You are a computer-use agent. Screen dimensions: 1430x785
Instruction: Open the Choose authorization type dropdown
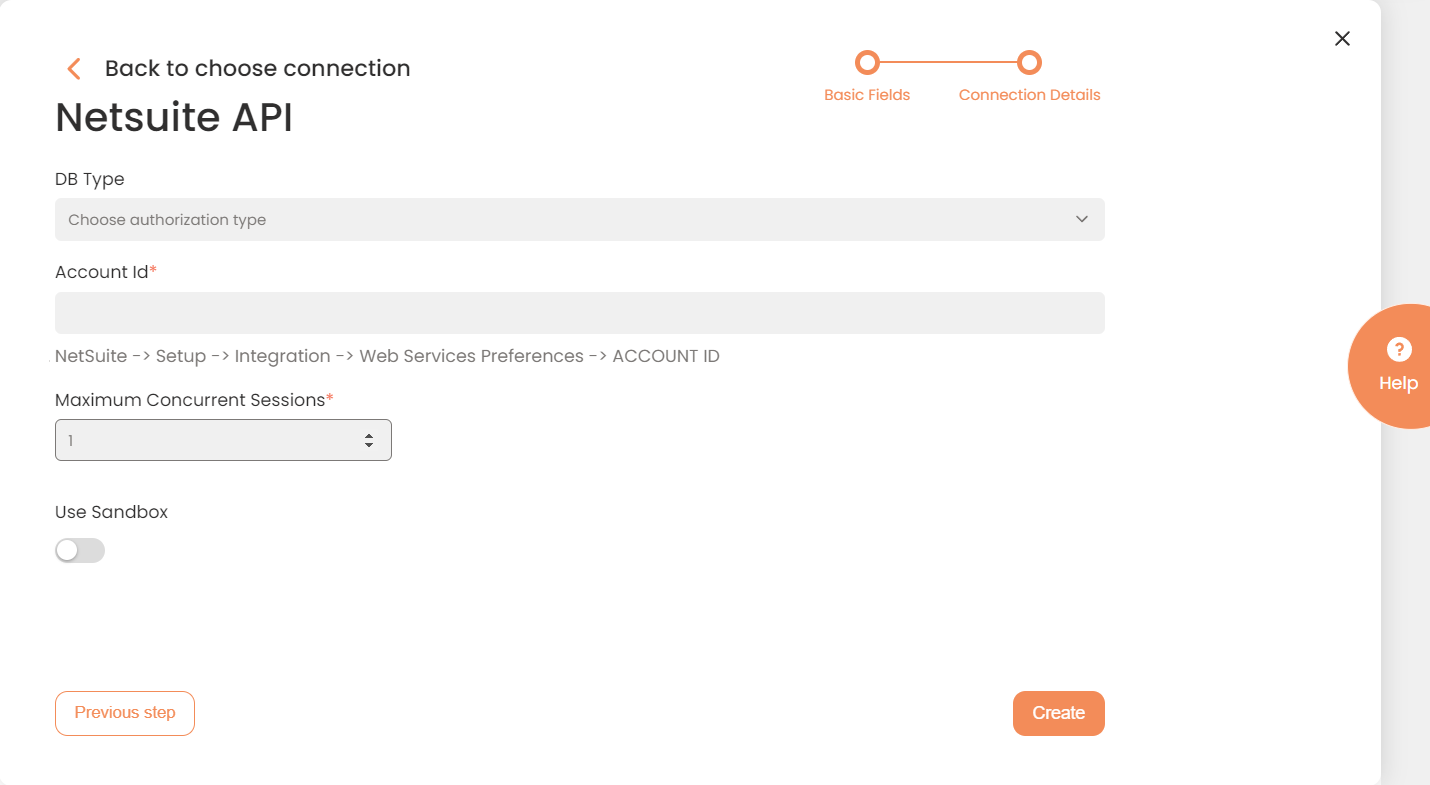[580, 219]
